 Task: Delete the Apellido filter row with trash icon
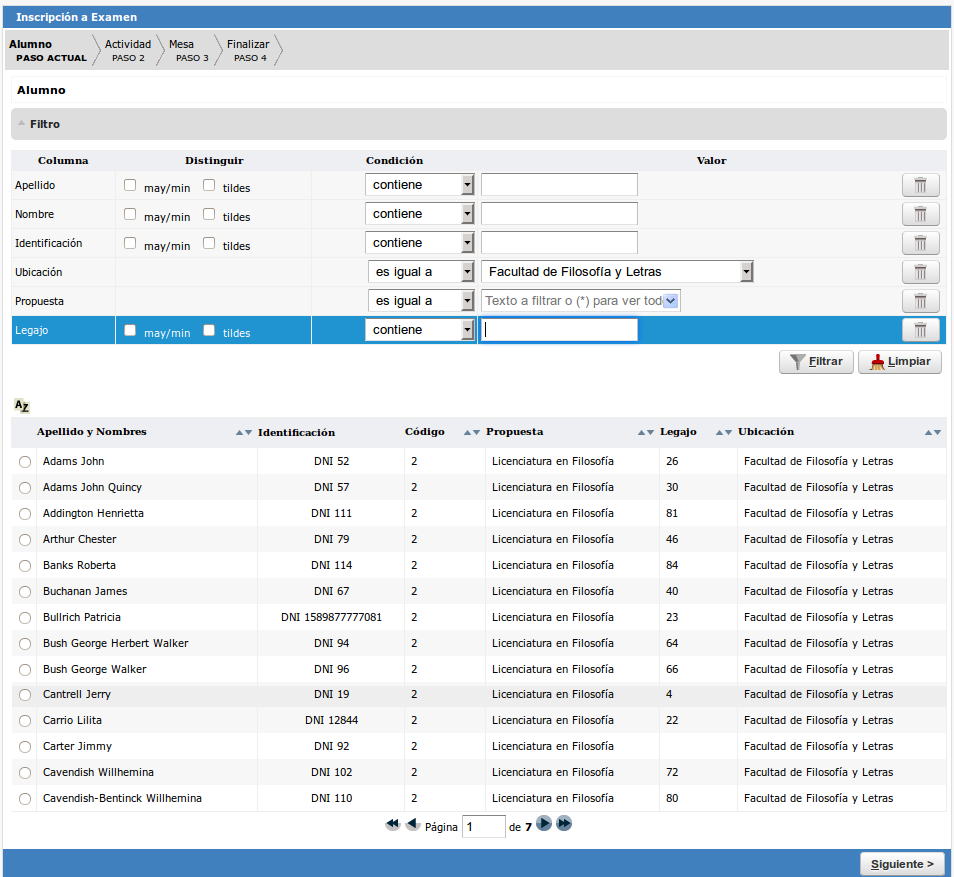tap(920, 185)
